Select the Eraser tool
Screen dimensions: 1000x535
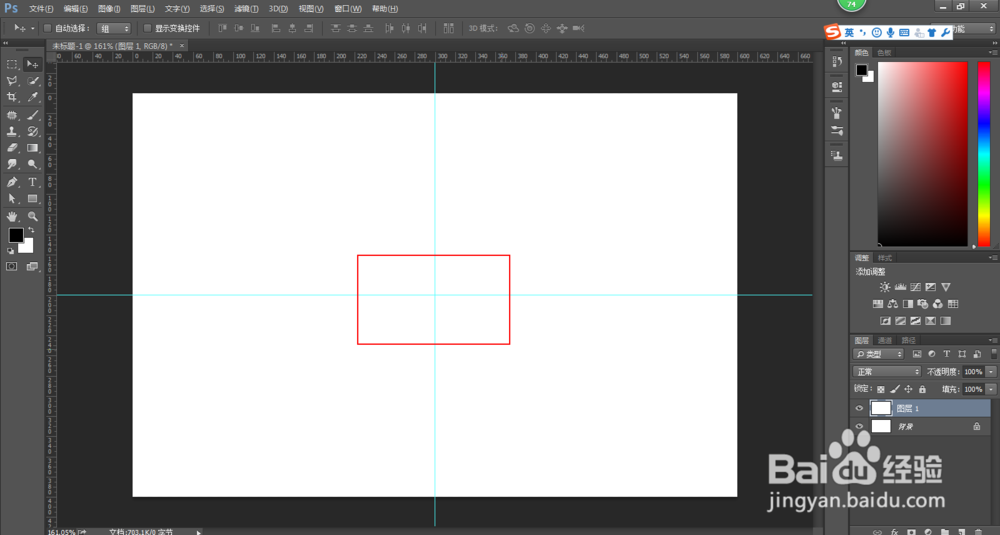tap(12, 148)
